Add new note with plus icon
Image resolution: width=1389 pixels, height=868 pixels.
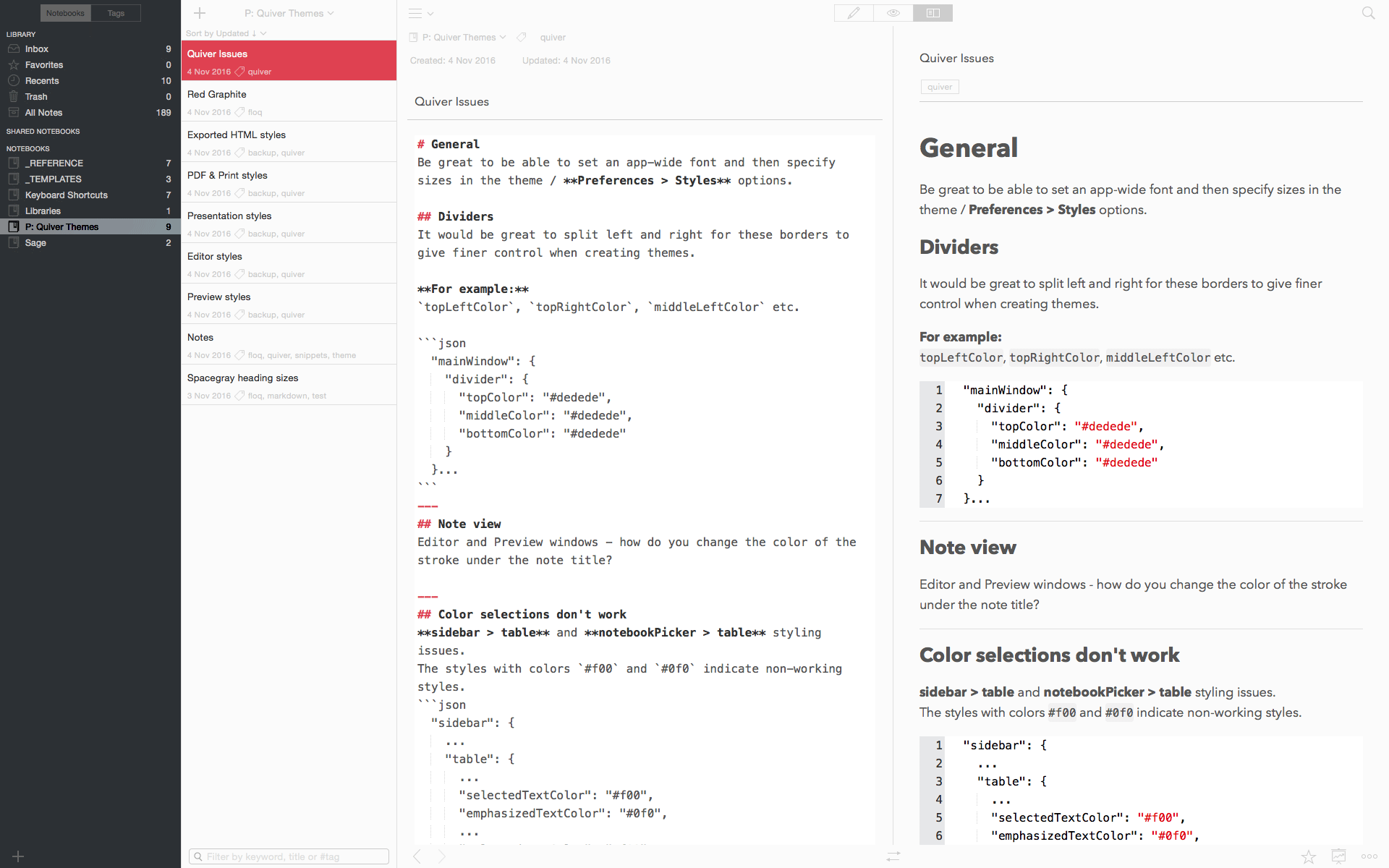200,13
